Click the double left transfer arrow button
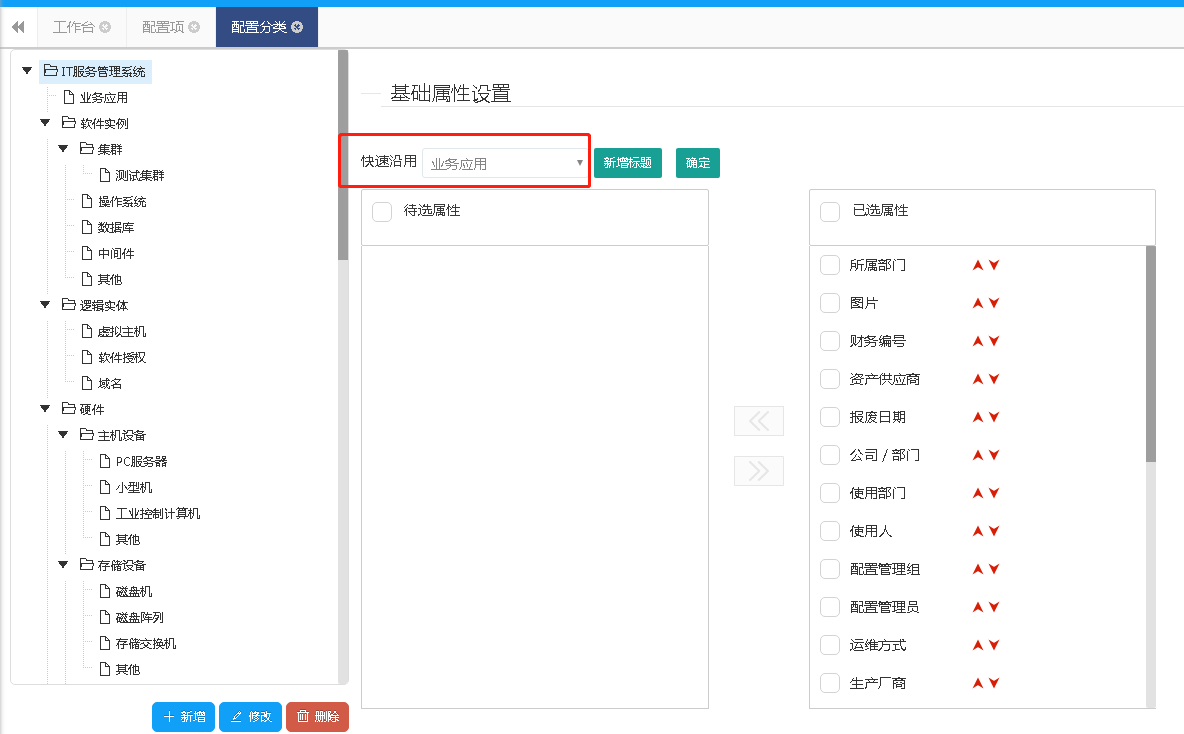The height and width of the screenshot is (734, 1184). (758, 421)
